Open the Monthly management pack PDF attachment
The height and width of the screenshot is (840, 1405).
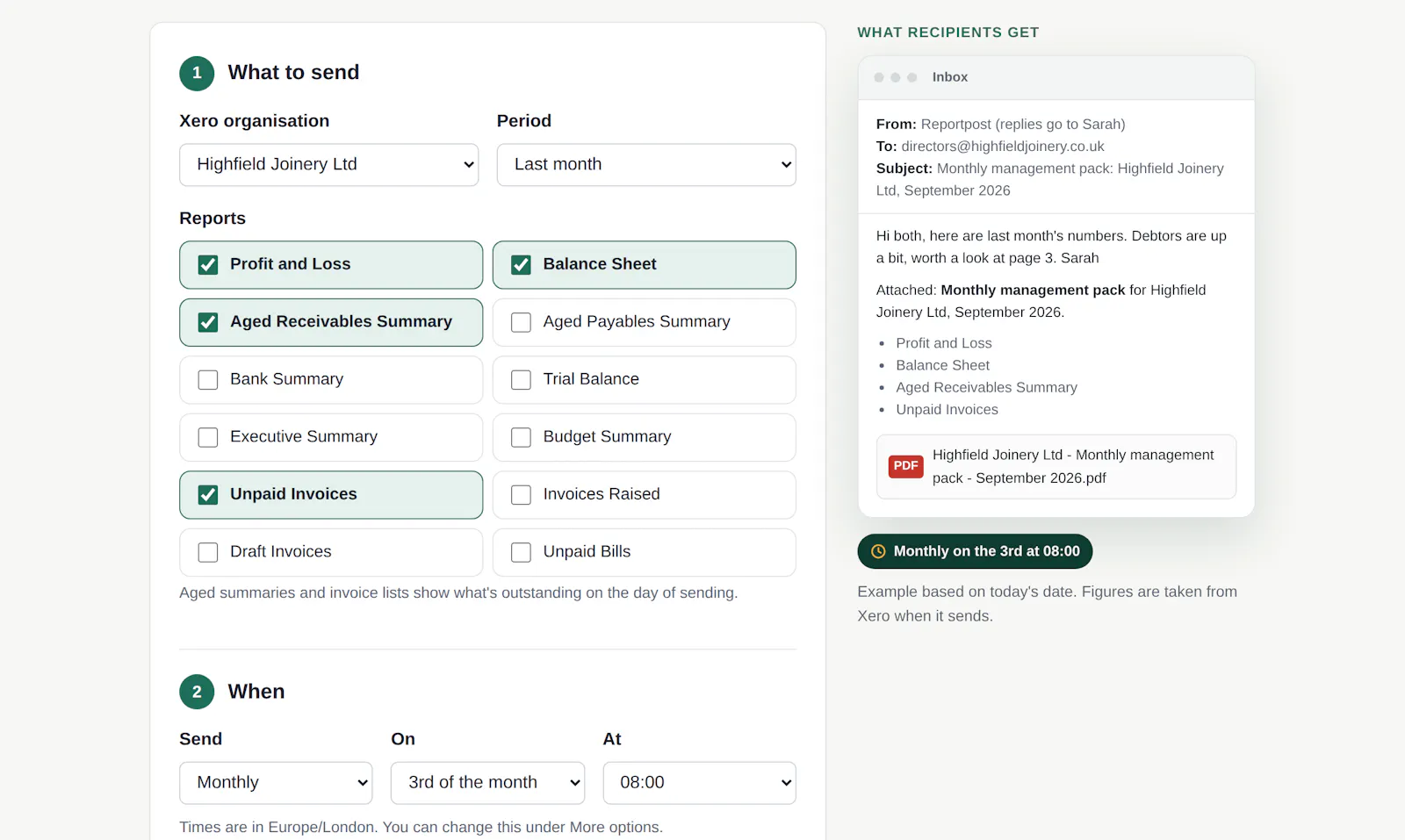click(x=1056, y=467)
